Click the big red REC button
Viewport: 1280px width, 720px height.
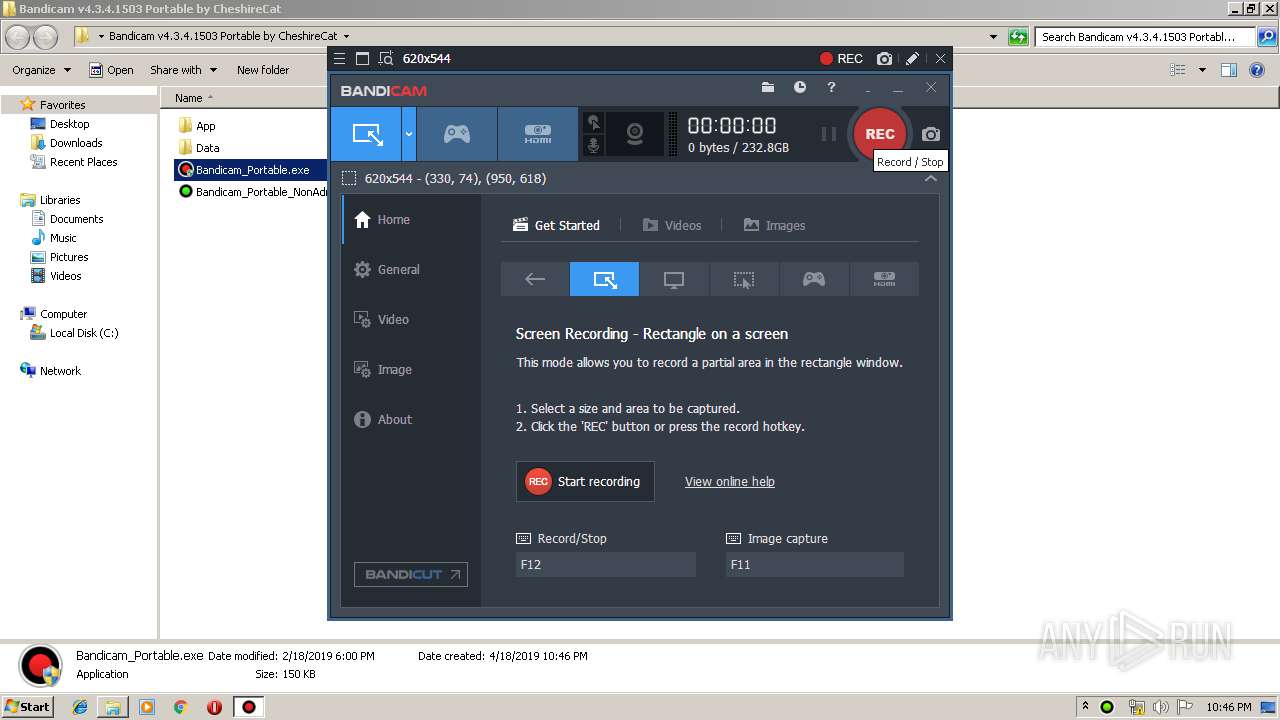click(880, 134)
